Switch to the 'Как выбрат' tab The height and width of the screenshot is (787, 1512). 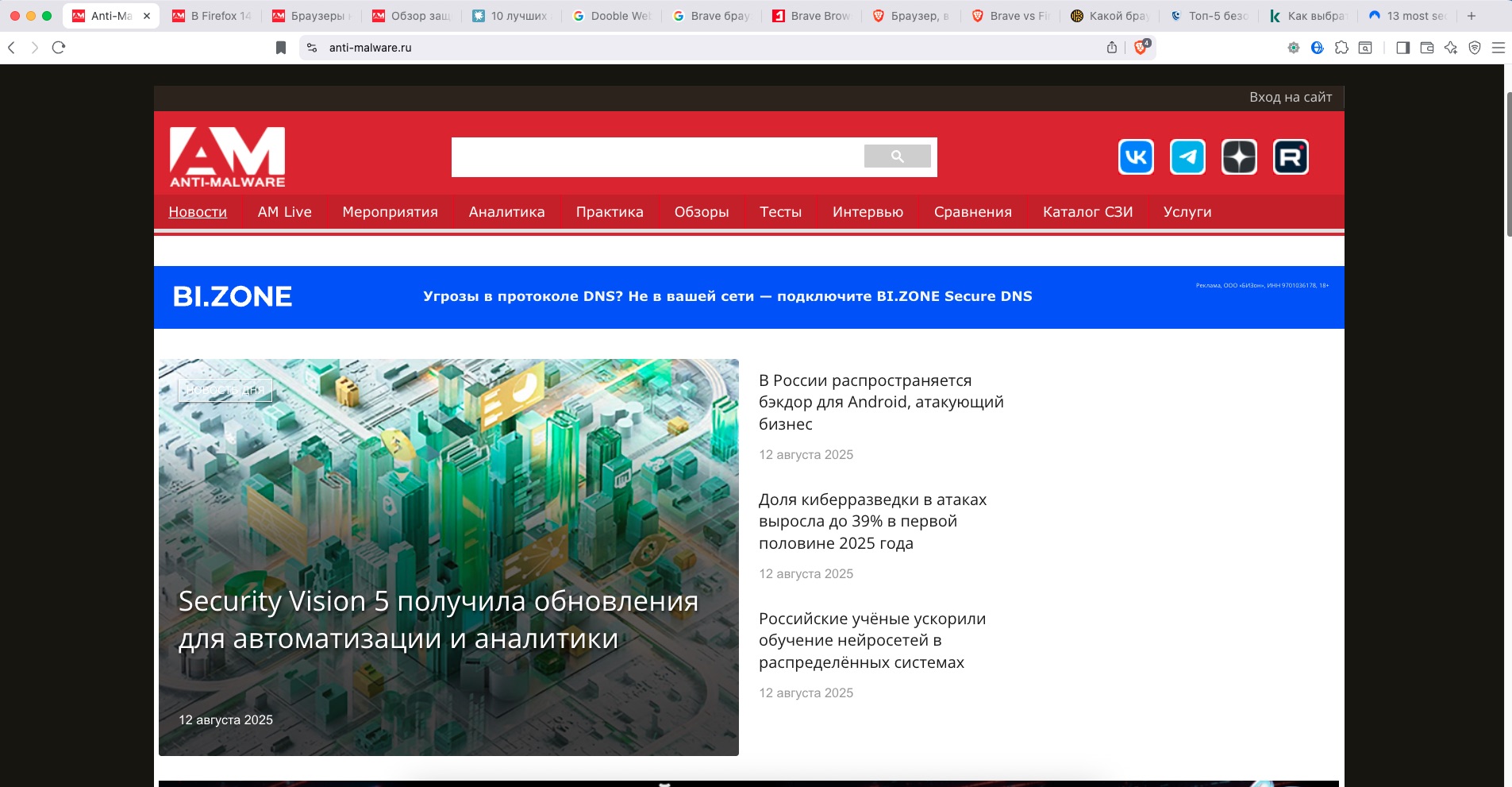(x=1310, y=16)
